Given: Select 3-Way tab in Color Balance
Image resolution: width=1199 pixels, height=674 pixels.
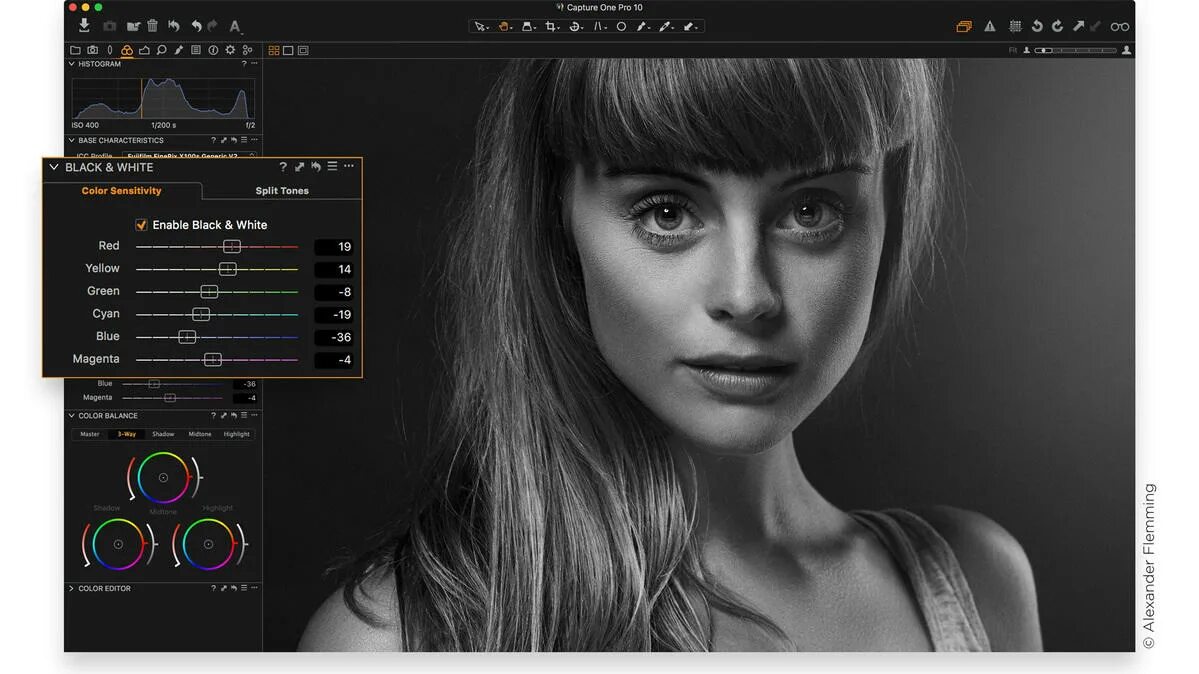Looking at the screenshot, I should (126, 435).
